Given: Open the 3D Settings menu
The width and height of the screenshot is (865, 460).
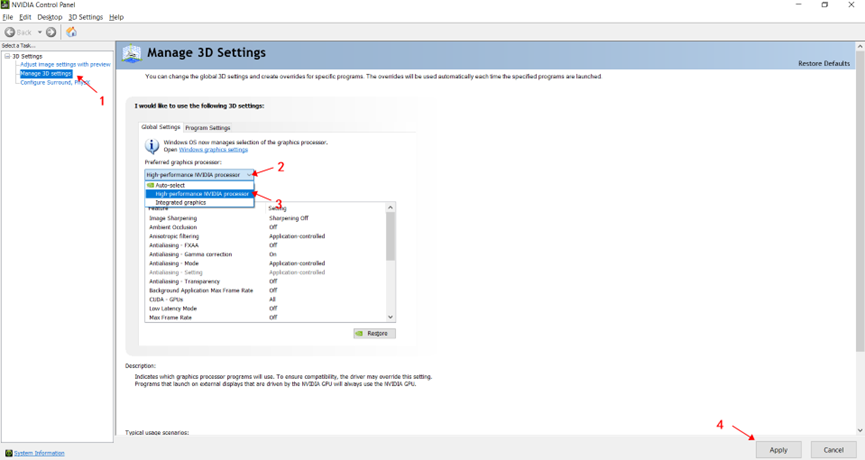Looking at the screenshot, I should (x=86, y=17).
